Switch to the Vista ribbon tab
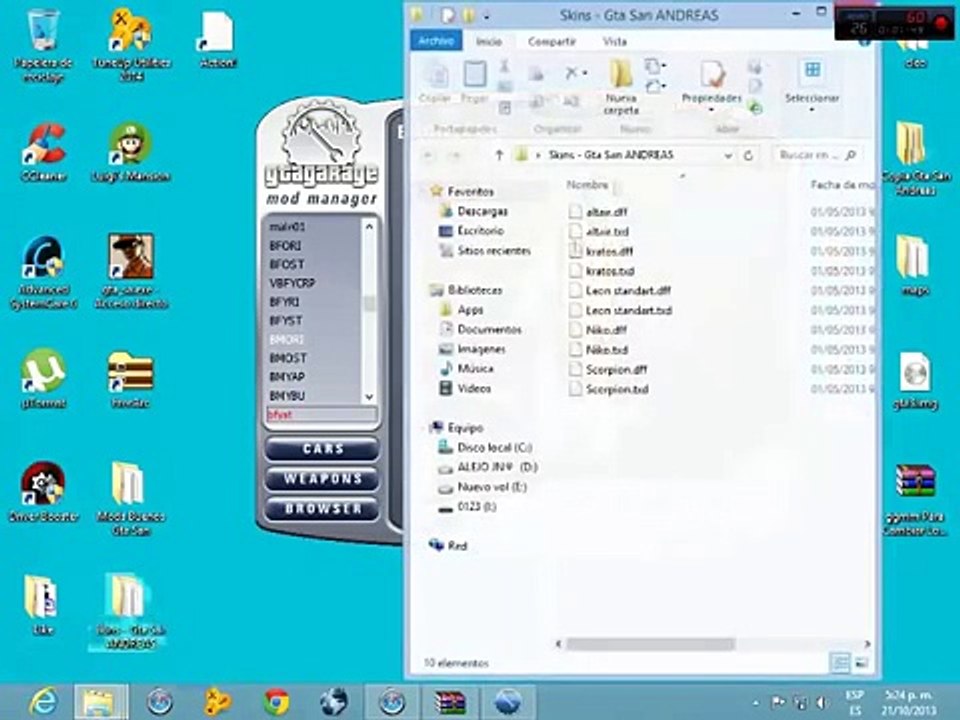960x720 pixels. click(615, 42)
